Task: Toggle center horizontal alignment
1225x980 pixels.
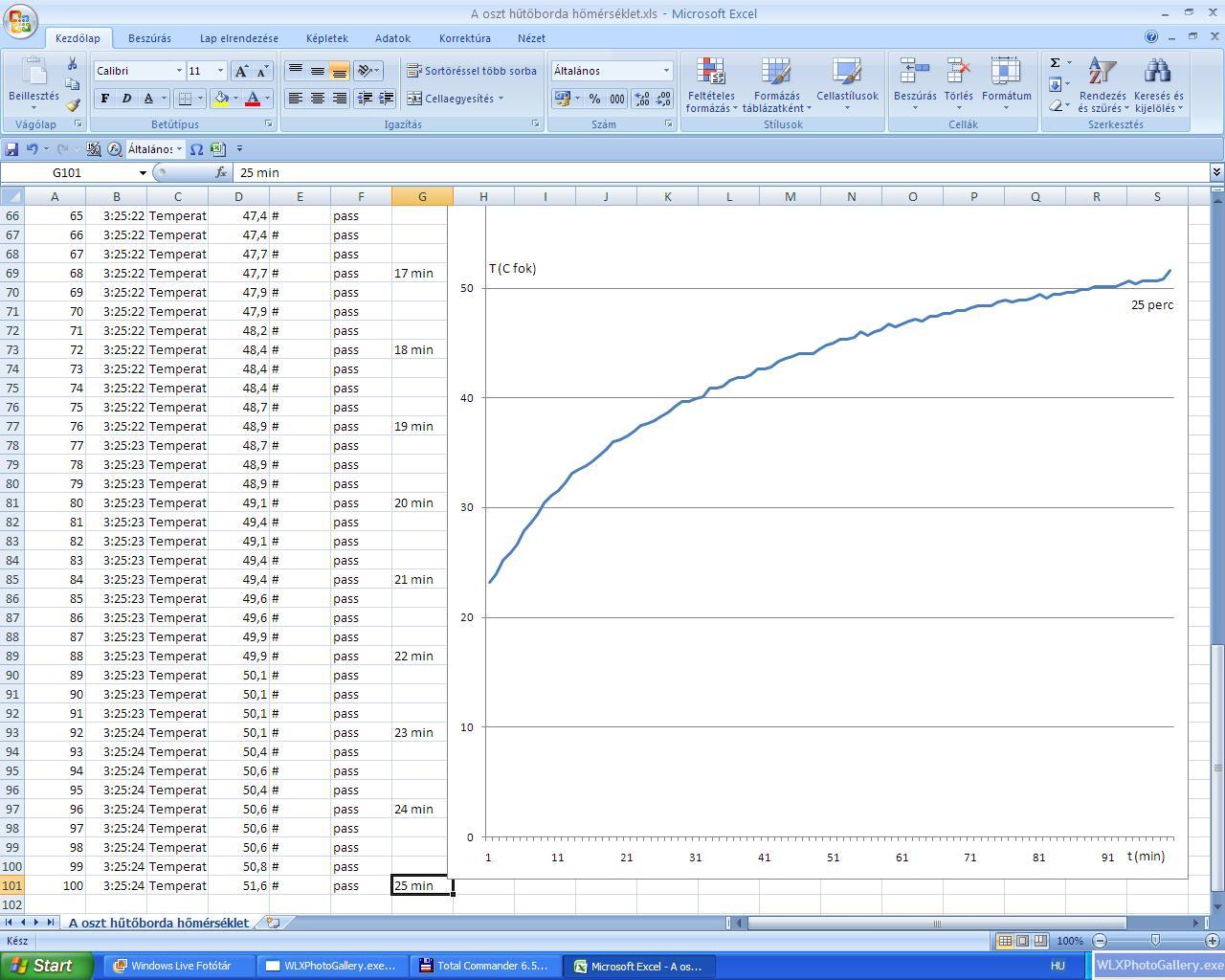Action: point(317,98)
